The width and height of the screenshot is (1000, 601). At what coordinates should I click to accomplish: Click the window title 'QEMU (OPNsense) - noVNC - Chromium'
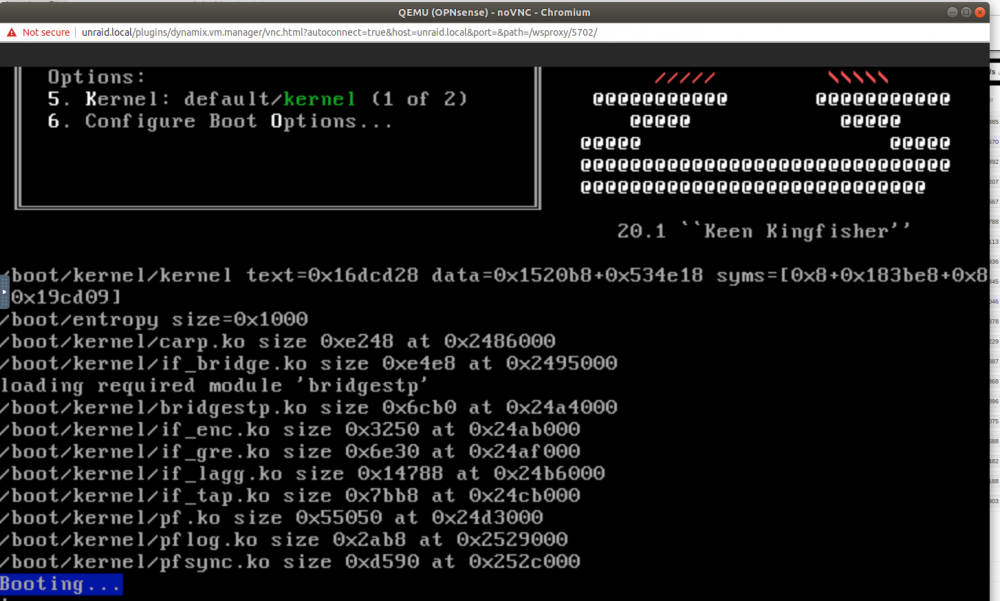pyautogui.click(x=494, y=12)
